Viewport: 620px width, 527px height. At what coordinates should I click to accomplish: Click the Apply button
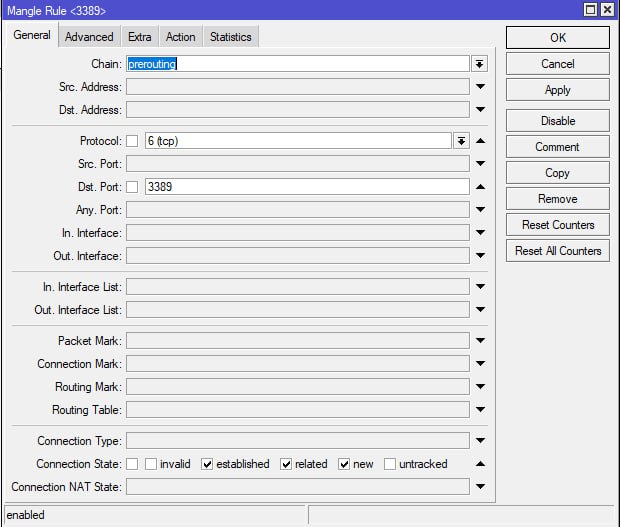558,90
